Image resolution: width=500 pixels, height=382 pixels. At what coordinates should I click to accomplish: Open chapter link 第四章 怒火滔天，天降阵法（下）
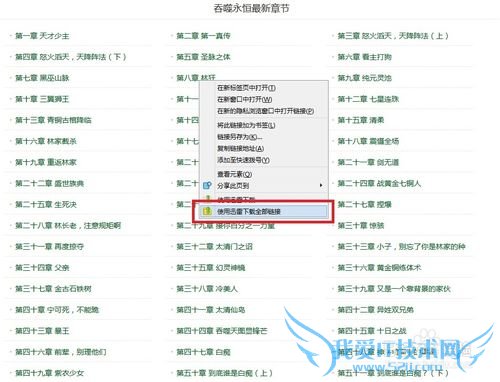click(x=71, y=57)
